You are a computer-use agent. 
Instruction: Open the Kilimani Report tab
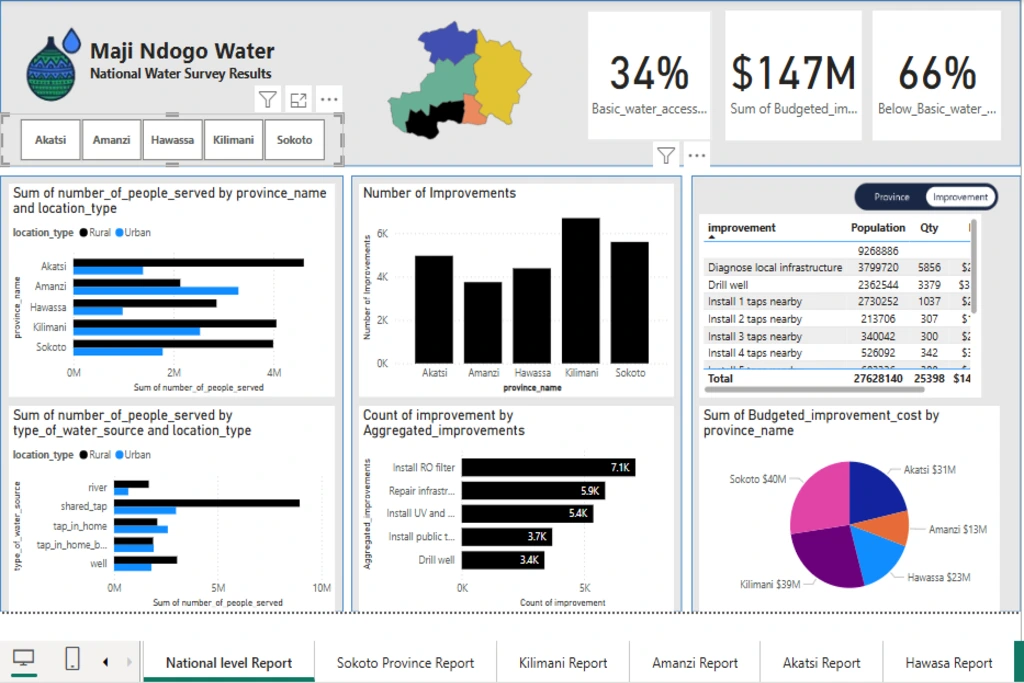(x=563, y=663)
